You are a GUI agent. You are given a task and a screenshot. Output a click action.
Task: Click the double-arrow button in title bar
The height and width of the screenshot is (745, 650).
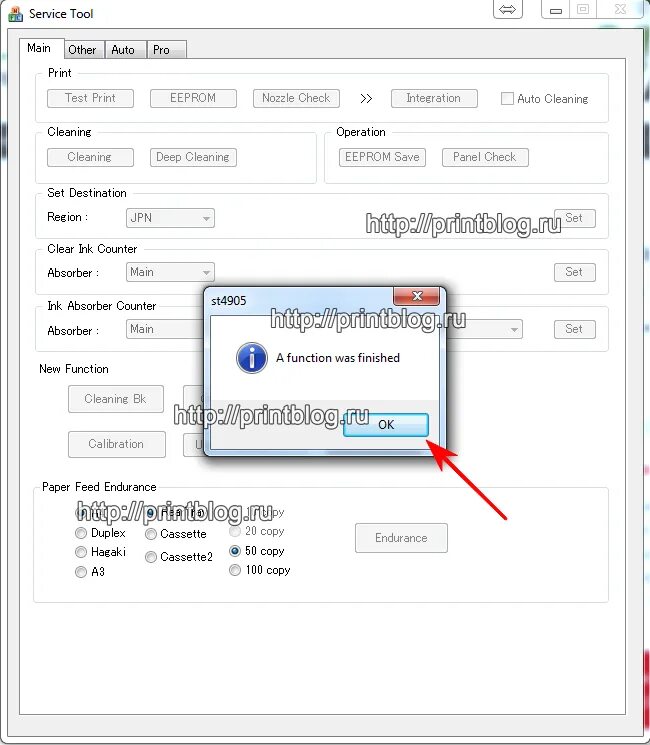[507, 9]
